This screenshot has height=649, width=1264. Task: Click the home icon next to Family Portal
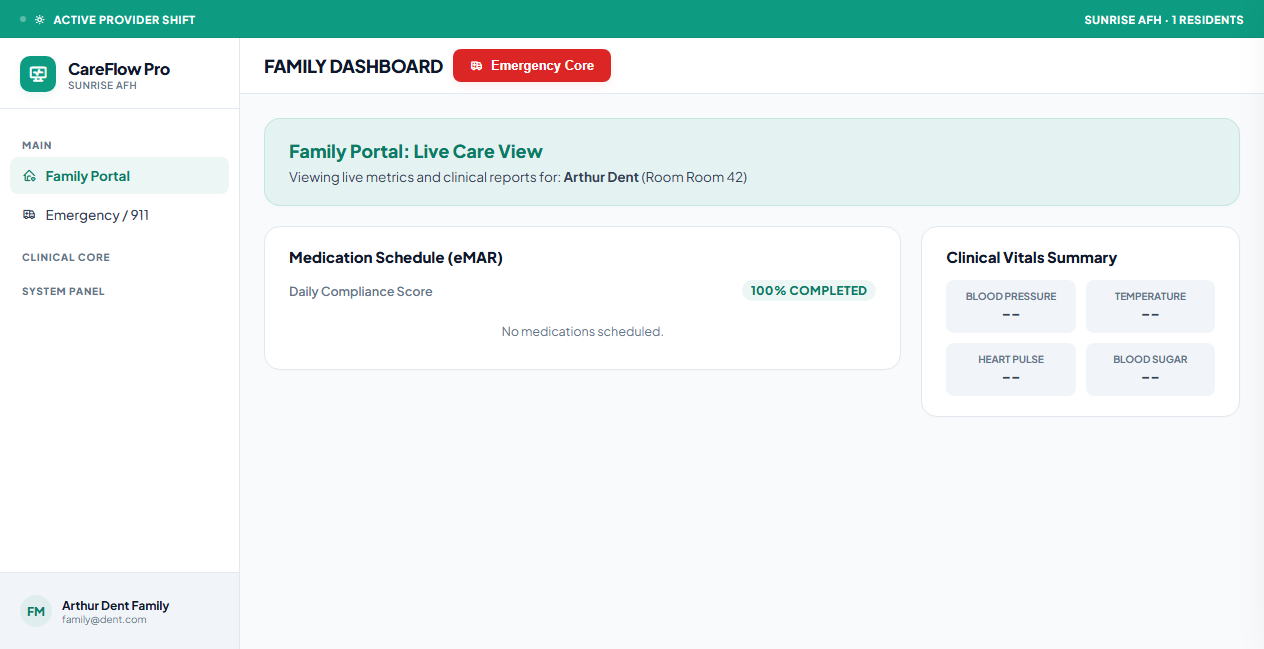tap(29, 176)
